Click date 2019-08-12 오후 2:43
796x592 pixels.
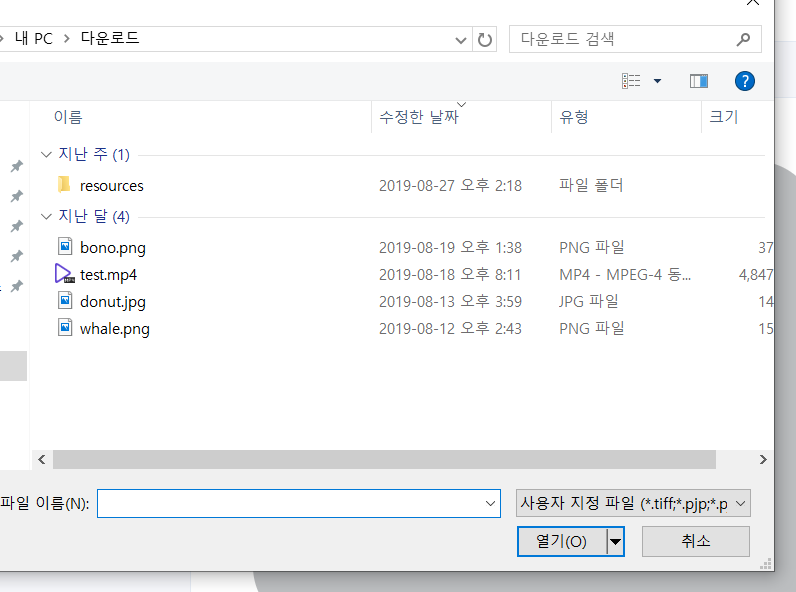[450, 328]
